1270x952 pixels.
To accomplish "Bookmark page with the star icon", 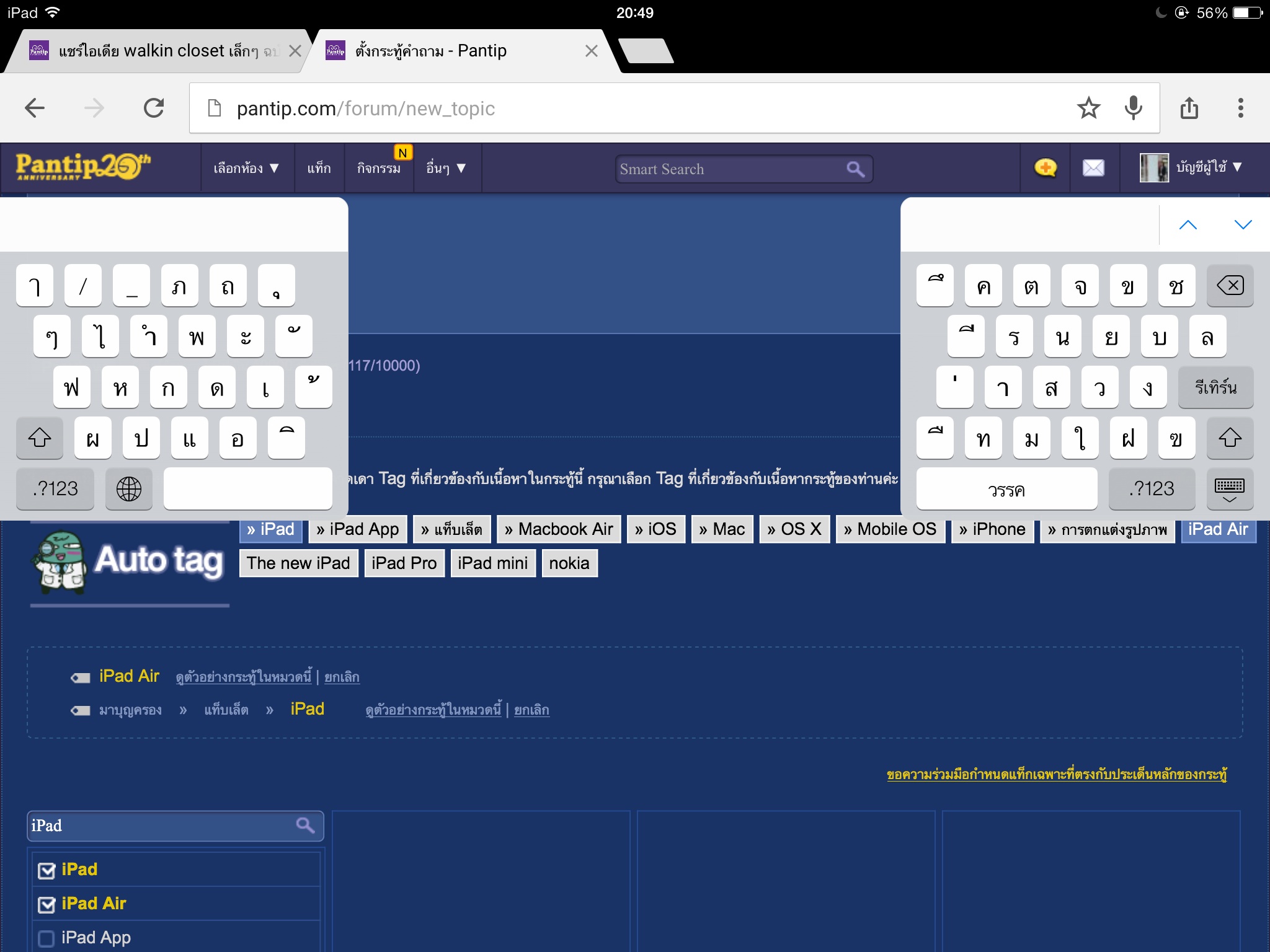I will click(1088, 108).
